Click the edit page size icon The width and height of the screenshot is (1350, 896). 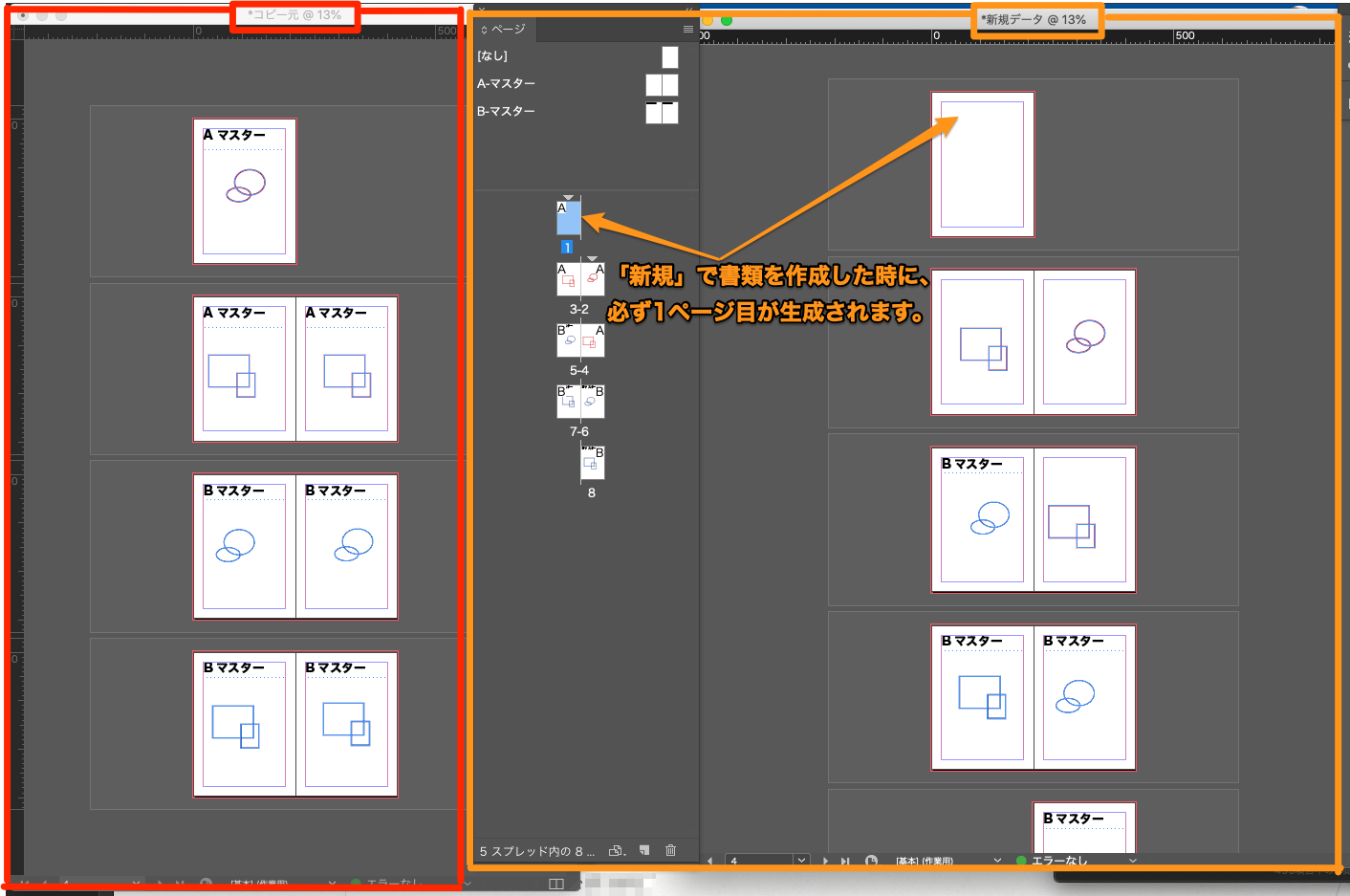(617, 850)
